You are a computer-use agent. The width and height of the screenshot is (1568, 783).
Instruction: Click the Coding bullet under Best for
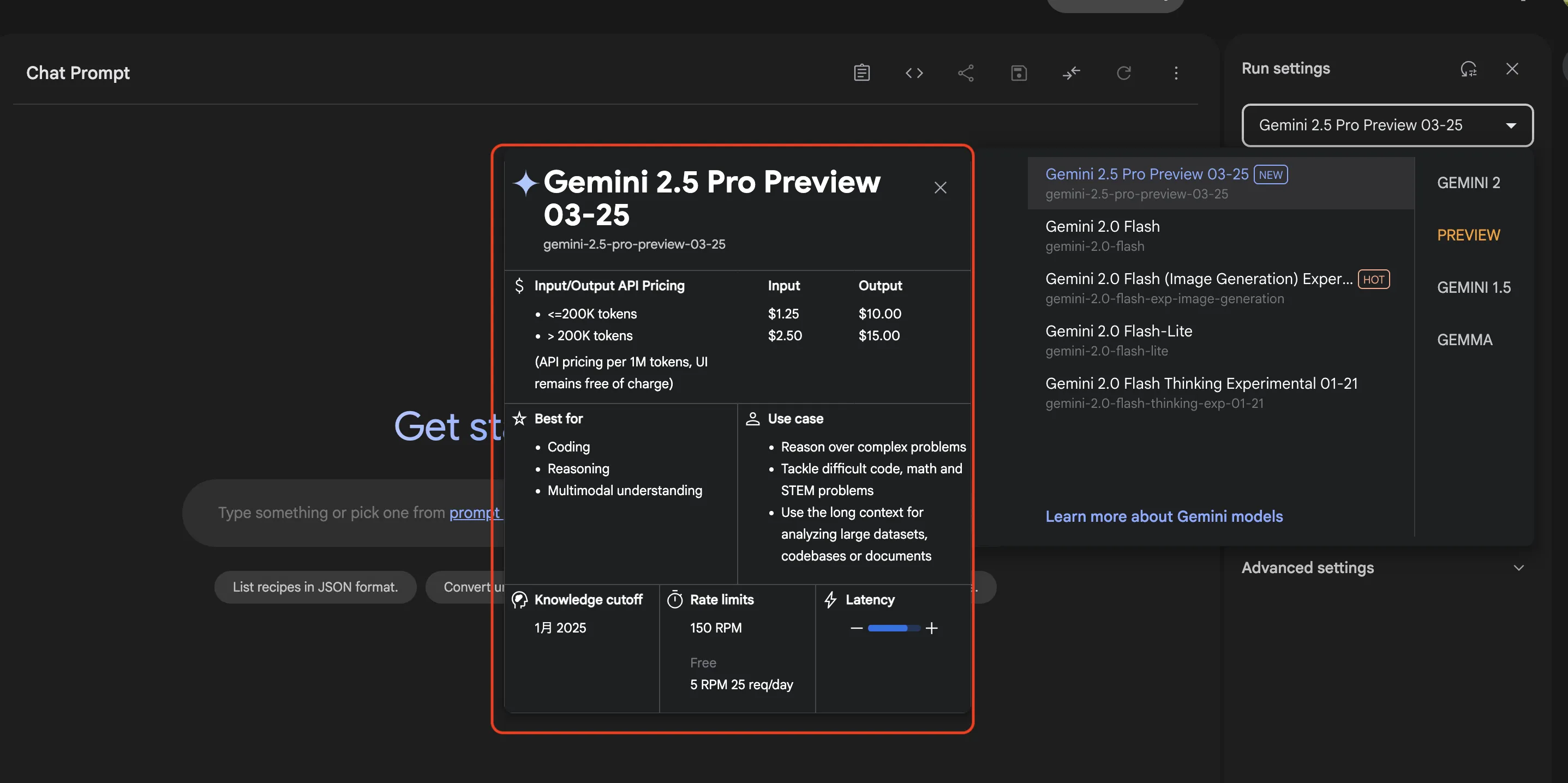[568, 447]
